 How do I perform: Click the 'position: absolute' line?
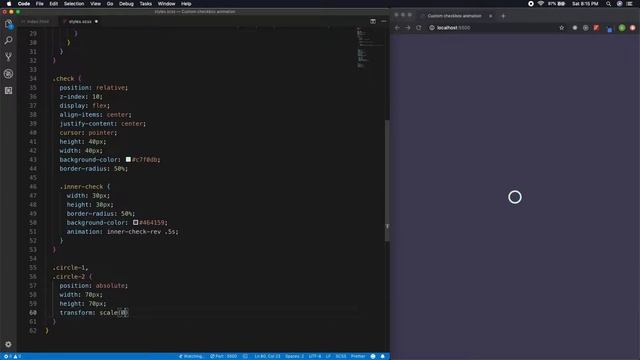coord(93,286)
